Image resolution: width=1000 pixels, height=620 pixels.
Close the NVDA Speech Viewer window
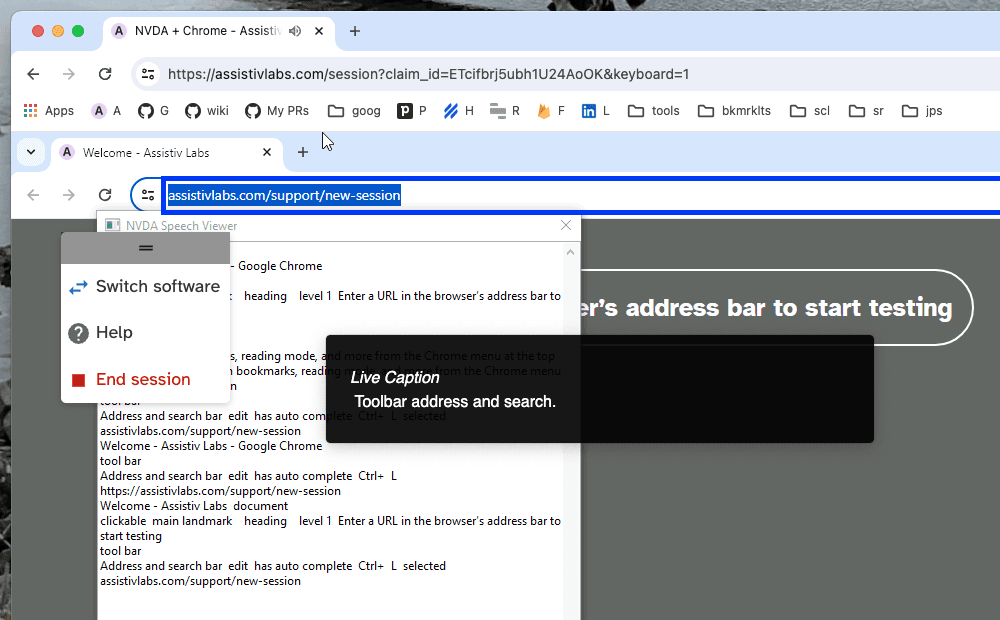click(x=566, y=225)
